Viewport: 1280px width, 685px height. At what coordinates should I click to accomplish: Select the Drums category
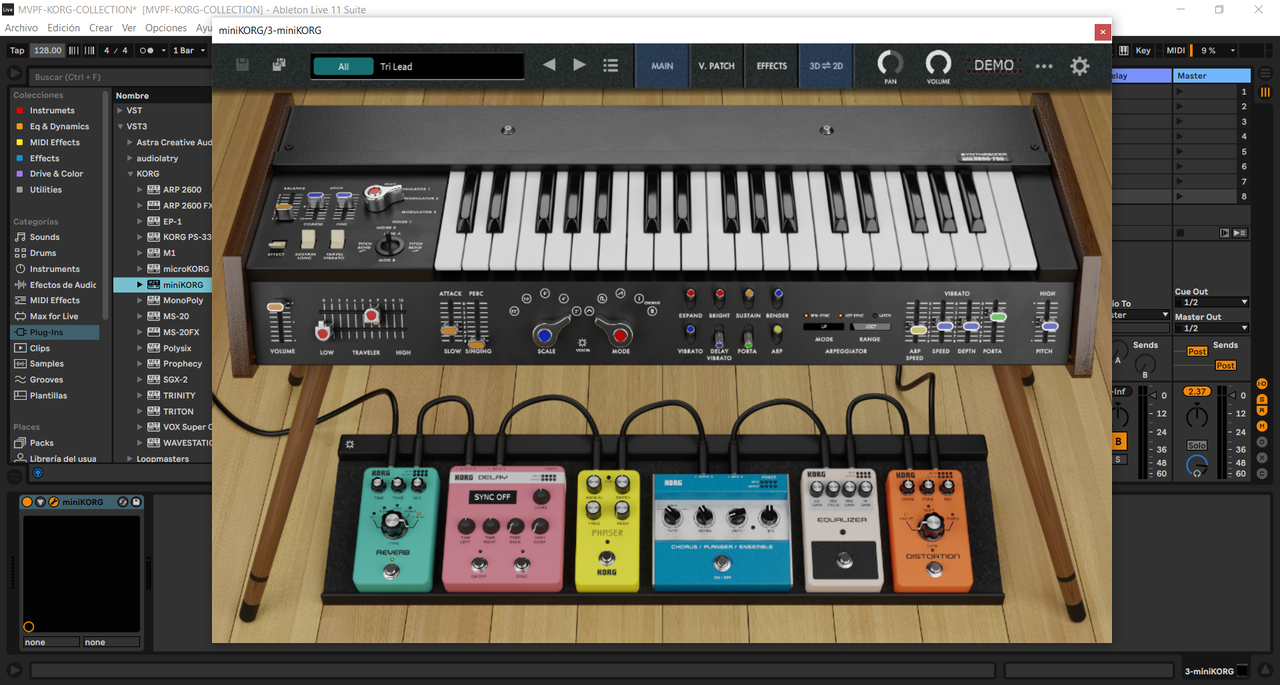(43, 253)
